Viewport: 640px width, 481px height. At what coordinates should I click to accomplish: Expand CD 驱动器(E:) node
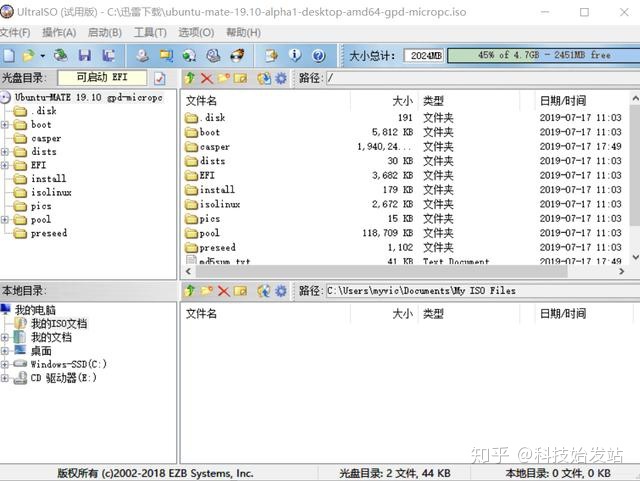click(5, 378)
